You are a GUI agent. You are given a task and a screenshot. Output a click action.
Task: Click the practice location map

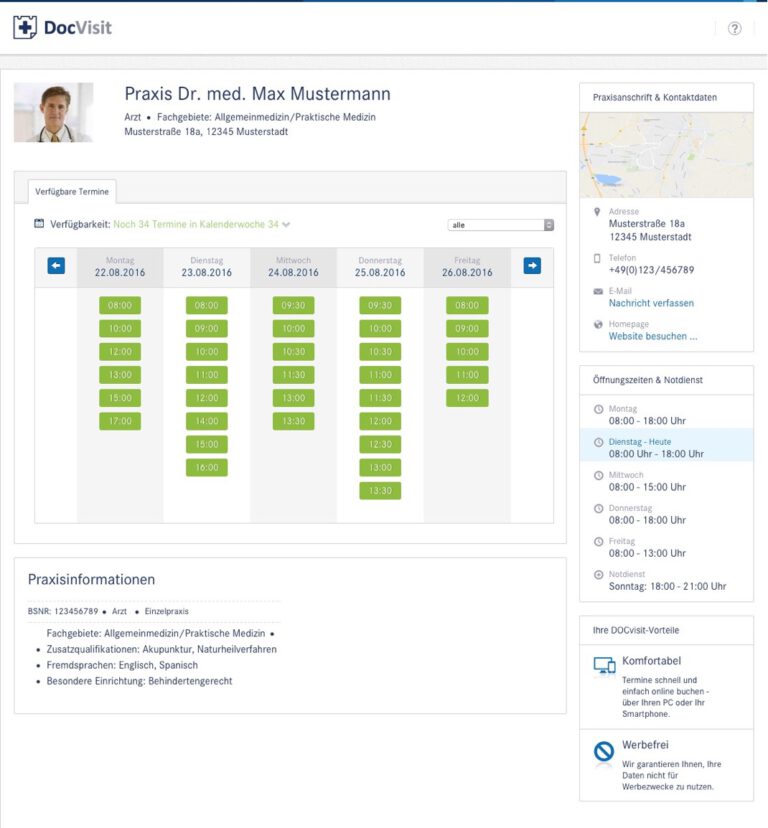tap(666, 154)
